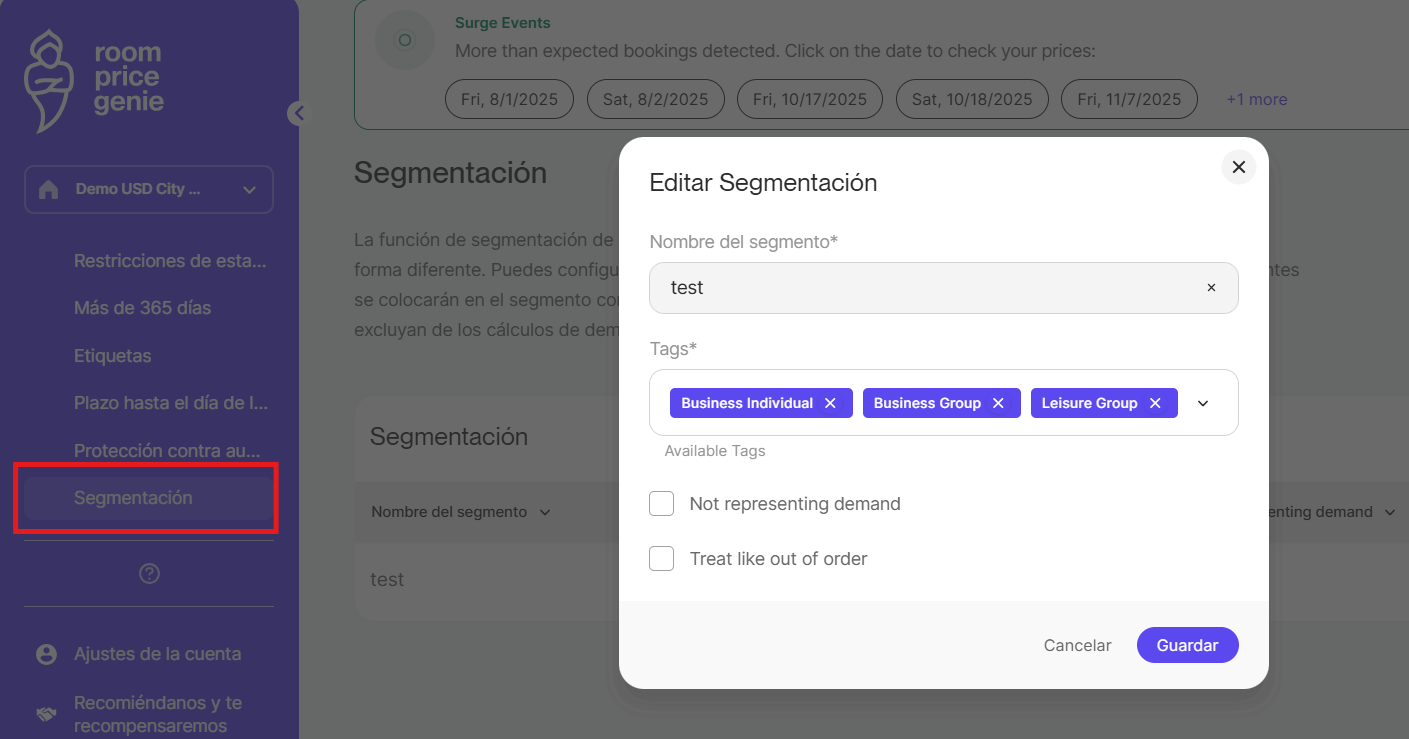The width and height of the screenshot is (1409, 739).
Task: Open help via question mark icon
Action: coord(149,574)
